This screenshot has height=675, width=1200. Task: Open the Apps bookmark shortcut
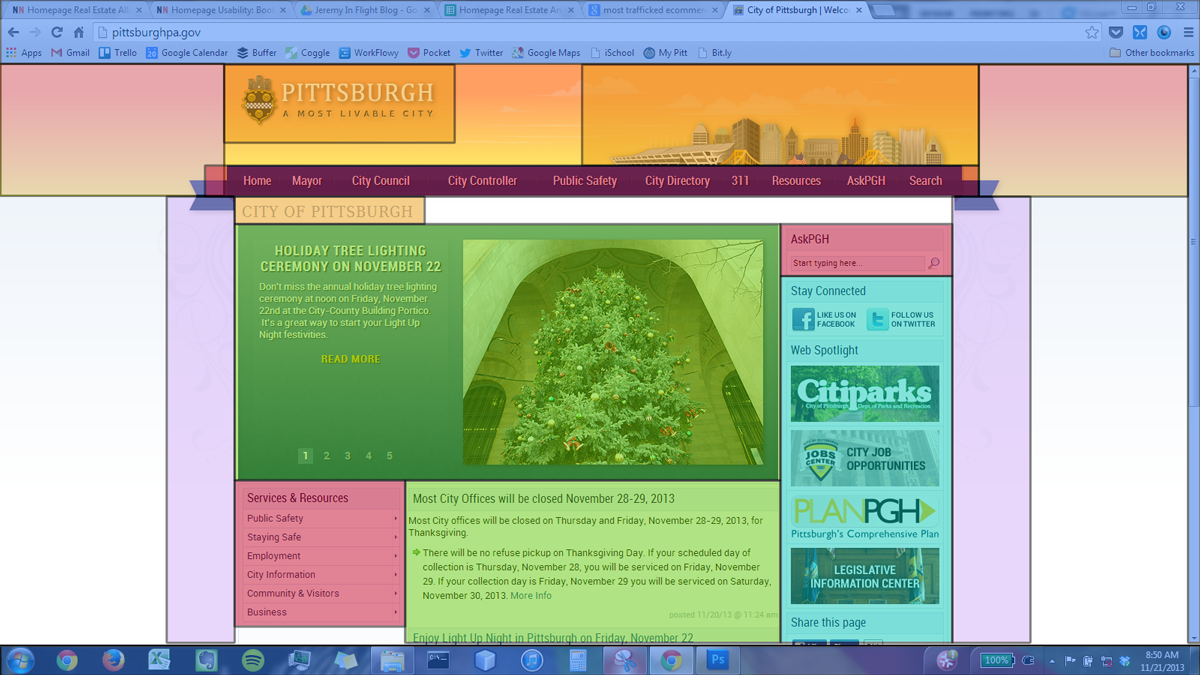tap(24, 53)
